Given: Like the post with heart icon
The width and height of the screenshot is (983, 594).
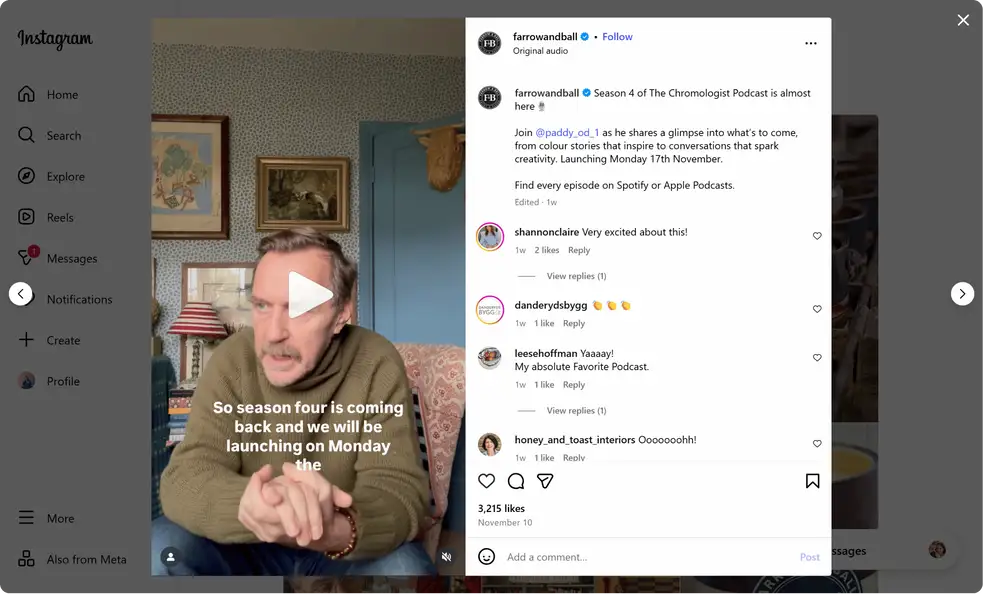Looking at the screenshot, I should (x=486, y=481).
